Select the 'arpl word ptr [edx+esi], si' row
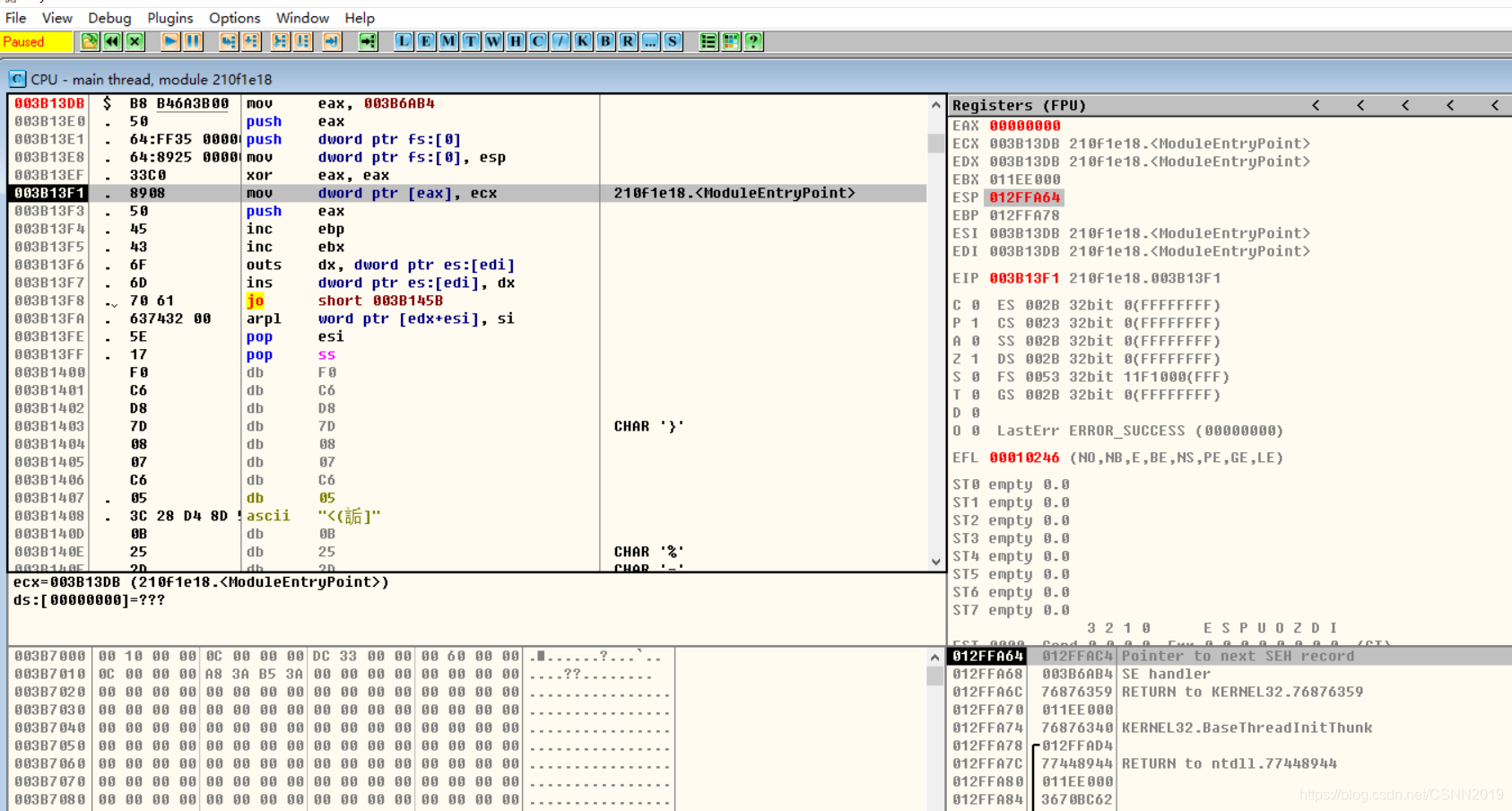The height and width of the screenshot is (811, 1512). coord(467,318)
